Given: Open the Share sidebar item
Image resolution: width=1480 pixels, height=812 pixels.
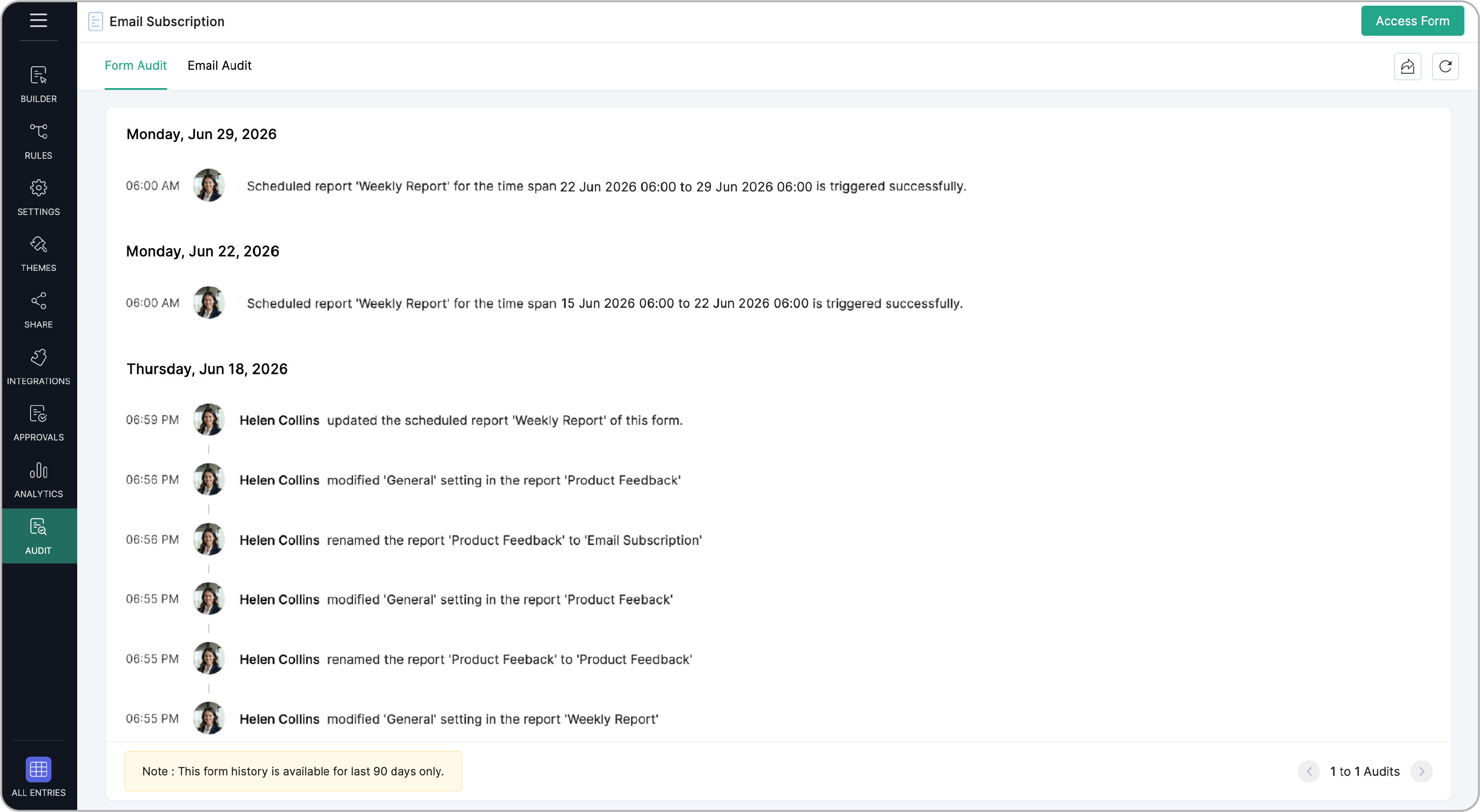Looking at the screenshot, I should [x=38, y=310].
